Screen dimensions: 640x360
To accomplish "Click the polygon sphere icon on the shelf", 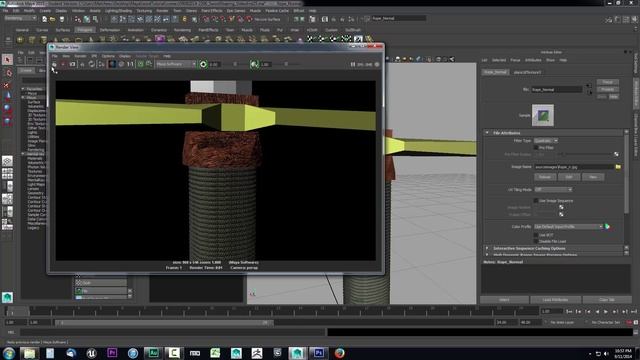I will click(20, 40).
